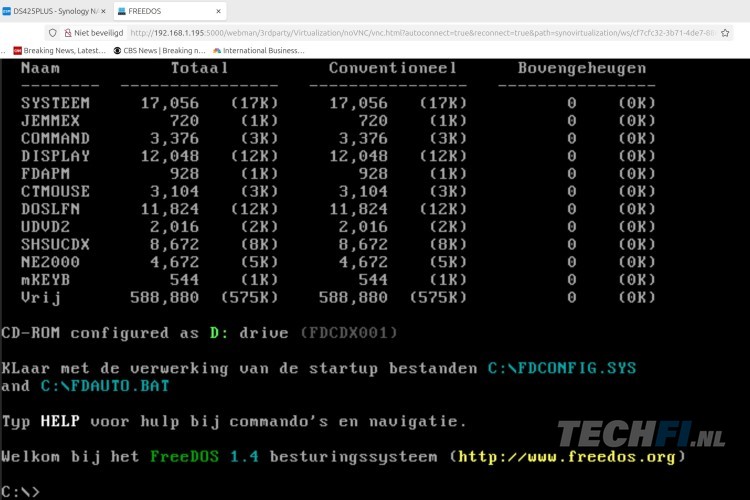Click the '(575K)' value under Totaal

click(249, 298)
